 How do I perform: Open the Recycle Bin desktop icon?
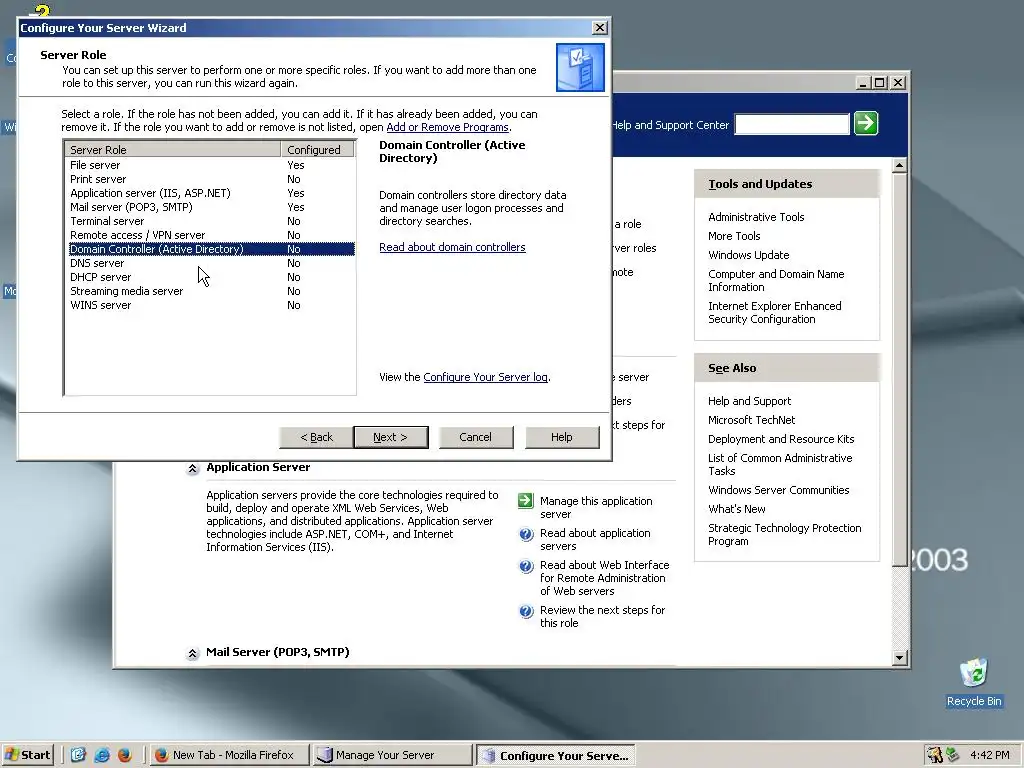point(974,682)
